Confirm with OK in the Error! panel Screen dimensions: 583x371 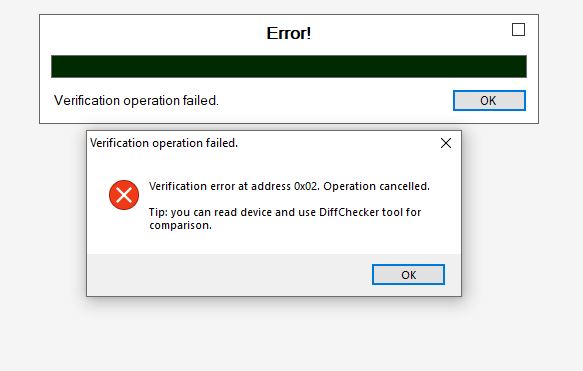489,100
